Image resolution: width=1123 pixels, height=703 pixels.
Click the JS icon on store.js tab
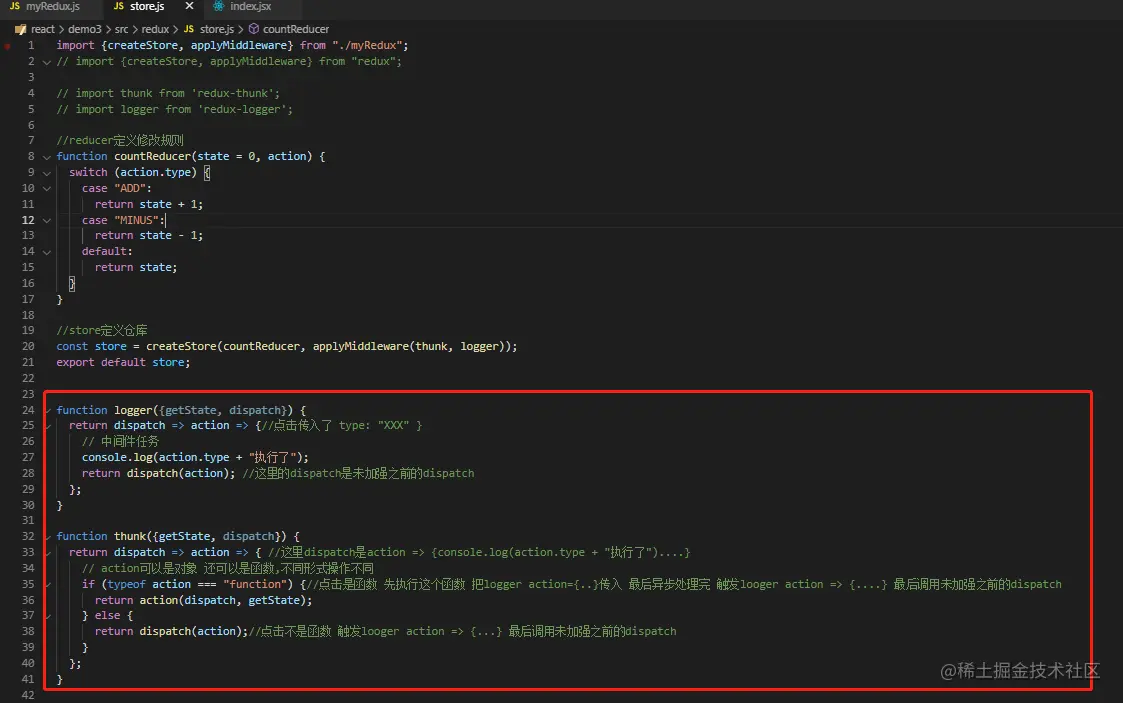tap(119, 6)
